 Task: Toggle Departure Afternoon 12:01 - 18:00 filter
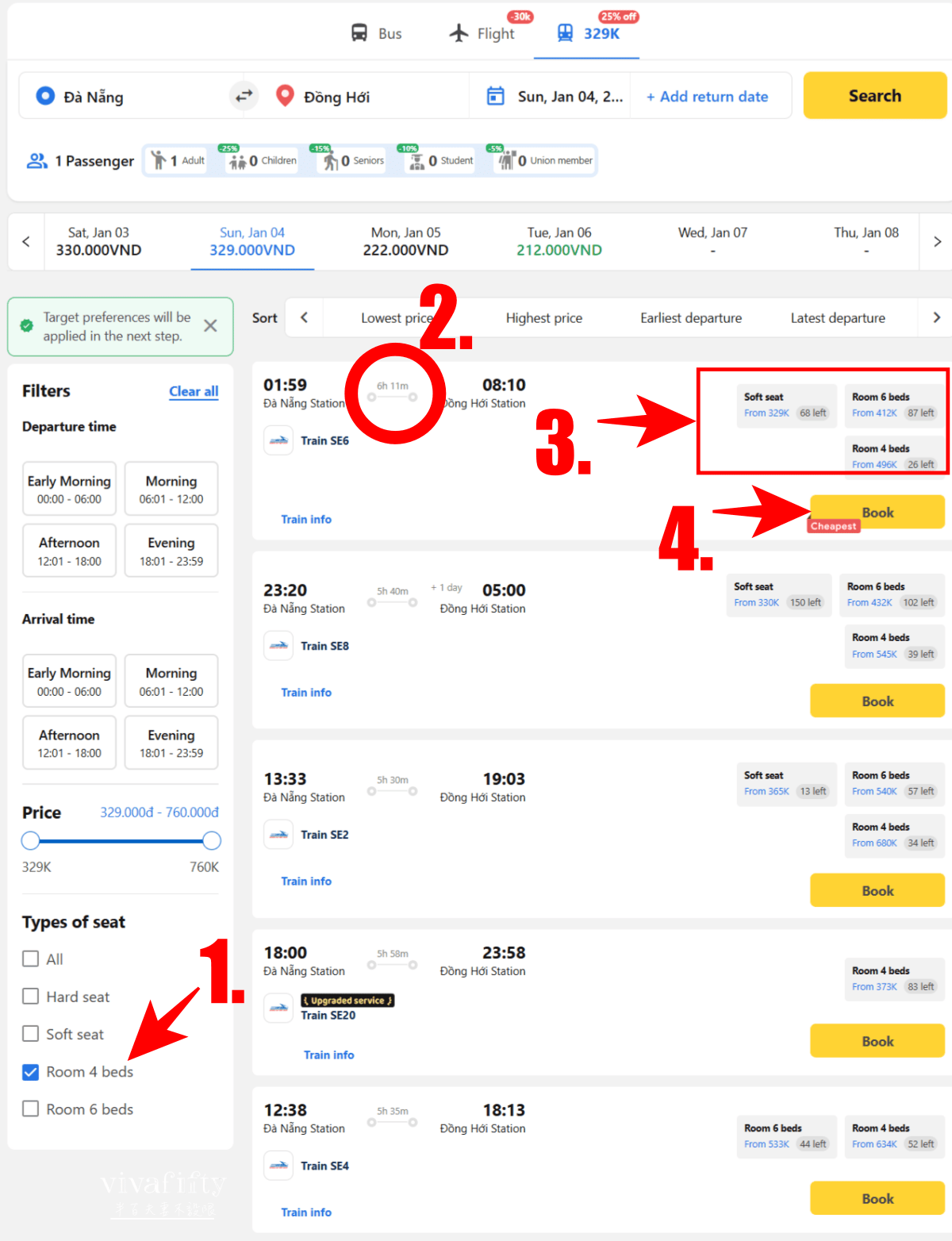coord(69,551)
